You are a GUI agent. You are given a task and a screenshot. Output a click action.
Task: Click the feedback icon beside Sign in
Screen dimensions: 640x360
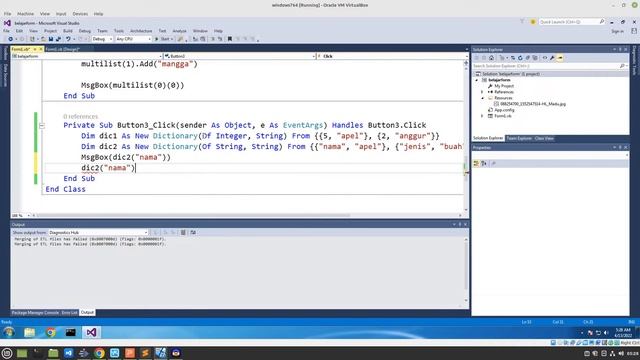(634, 31)
